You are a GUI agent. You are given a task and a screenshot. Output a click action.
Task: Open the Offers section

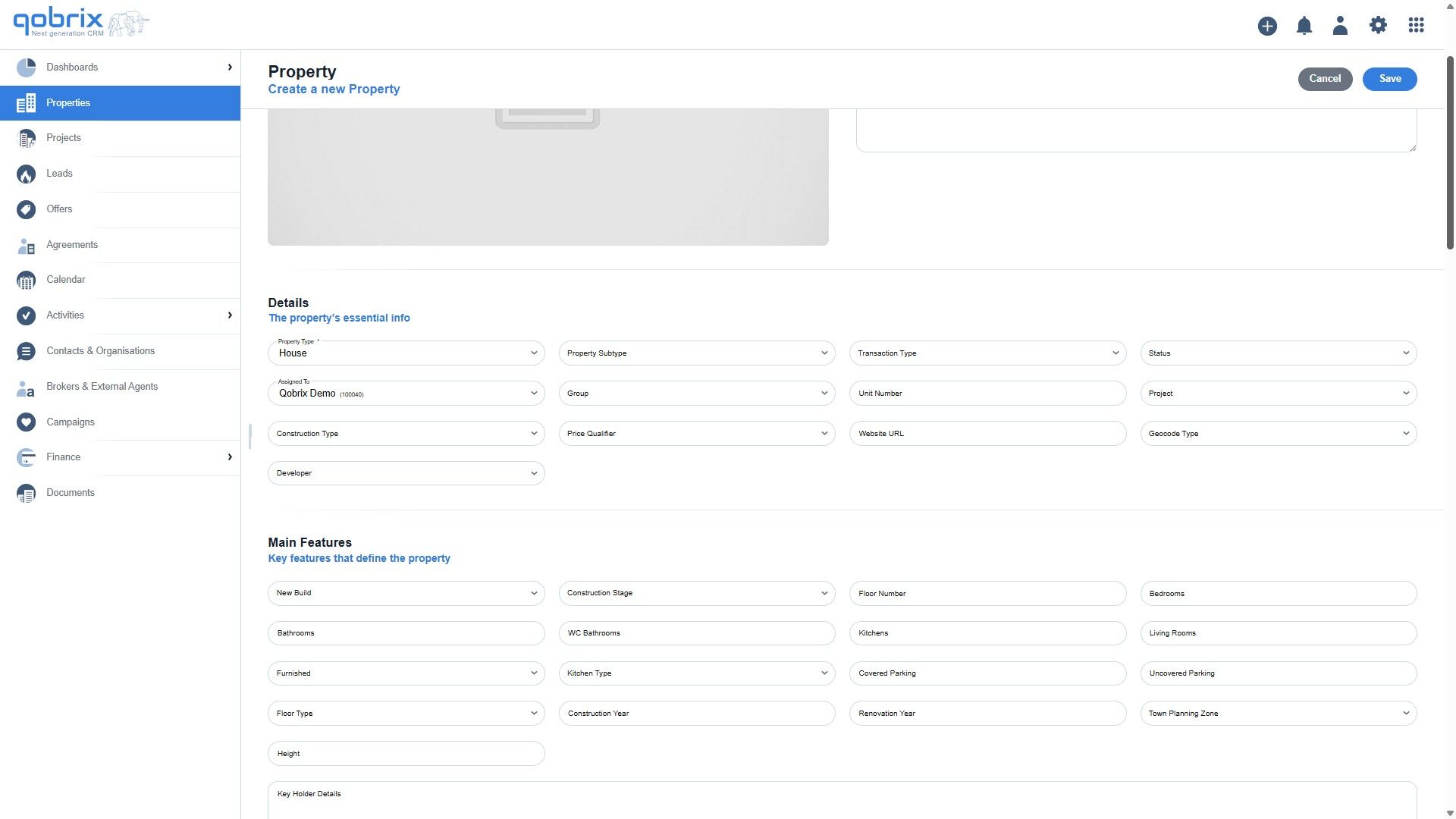60,209
